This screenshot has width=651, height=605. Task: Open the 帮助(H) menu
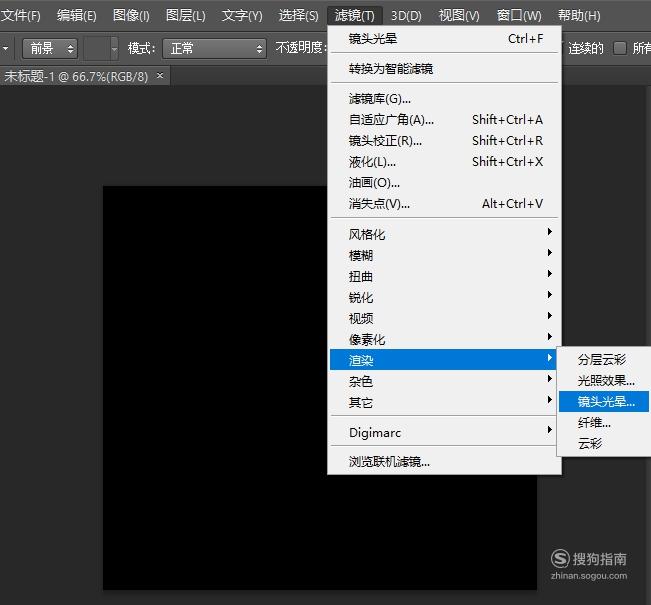579,16
